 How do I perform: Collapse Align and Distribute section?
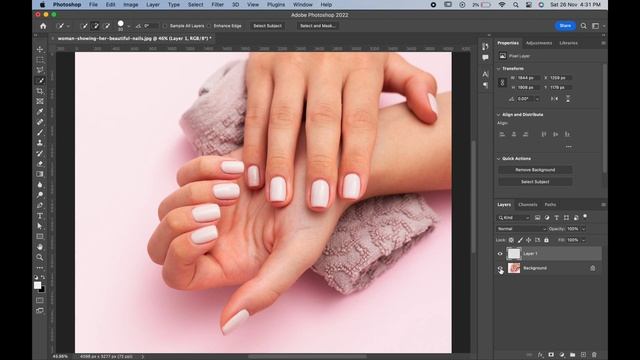pos(498,115)
